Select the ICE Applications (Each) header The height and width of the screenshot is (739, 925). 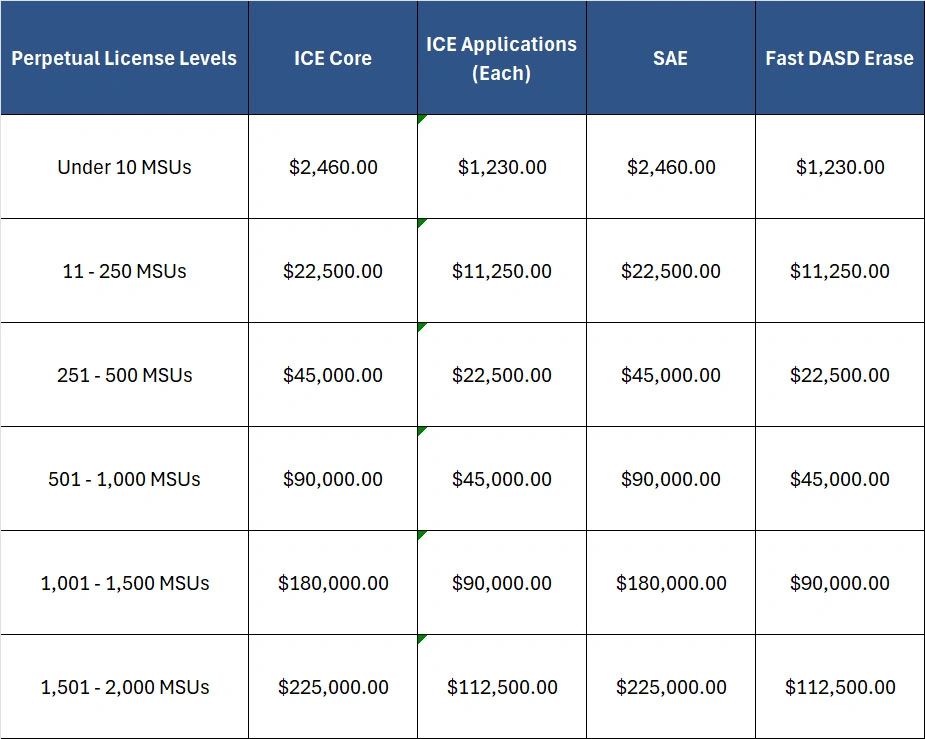click(x=501, y=58)
